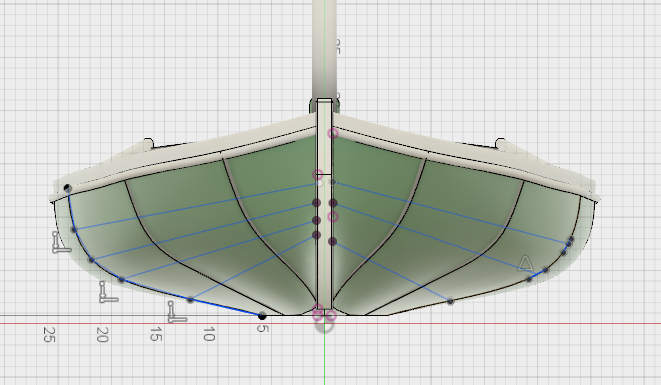Viewport: 661px width, 385px height.
Task: Select the black spline endpoint above the 5 label
Action: point(262,316)
